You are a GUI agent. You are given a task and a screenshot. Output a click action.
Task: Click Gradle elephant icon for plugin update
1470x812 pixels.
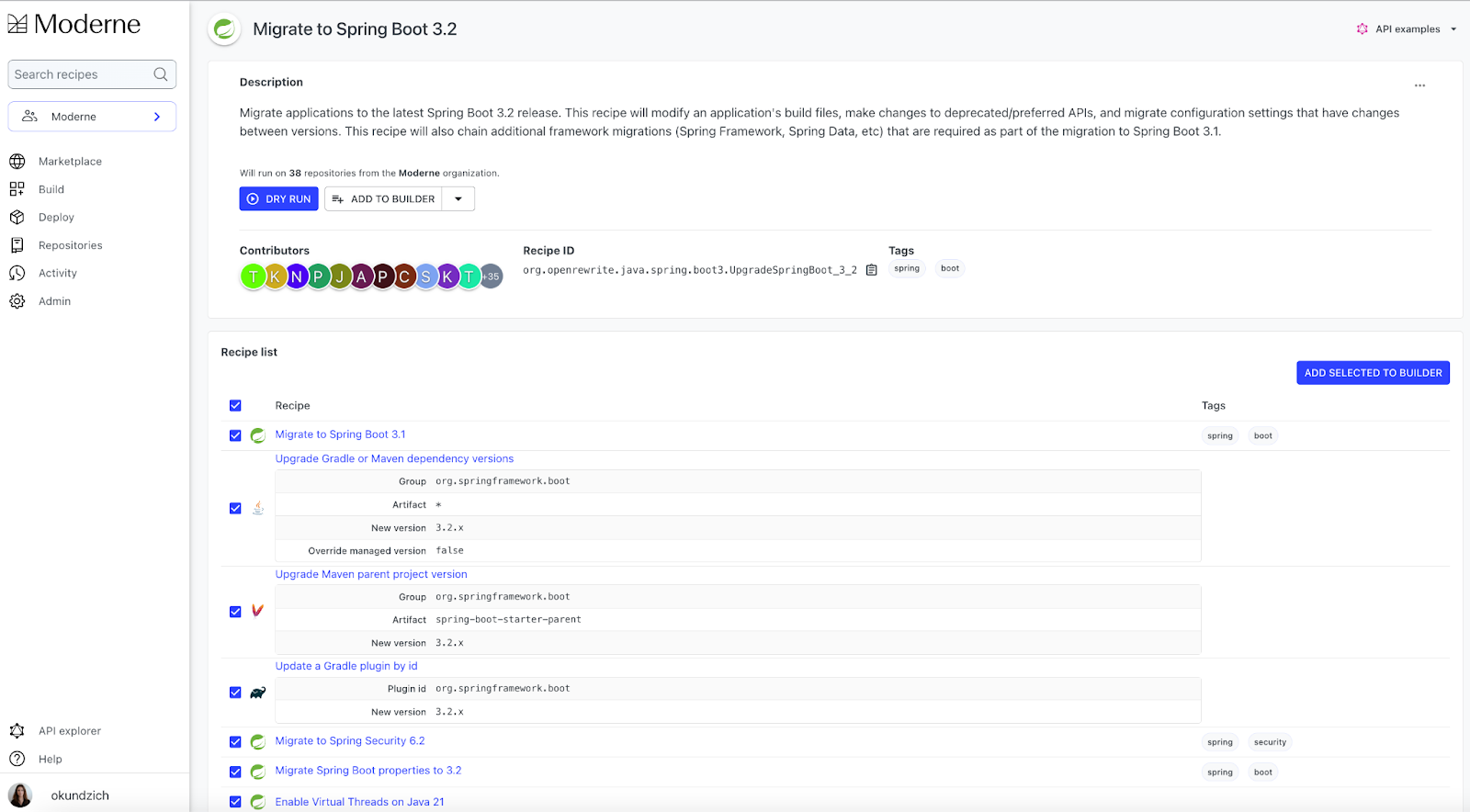click(x=258, y=693)
